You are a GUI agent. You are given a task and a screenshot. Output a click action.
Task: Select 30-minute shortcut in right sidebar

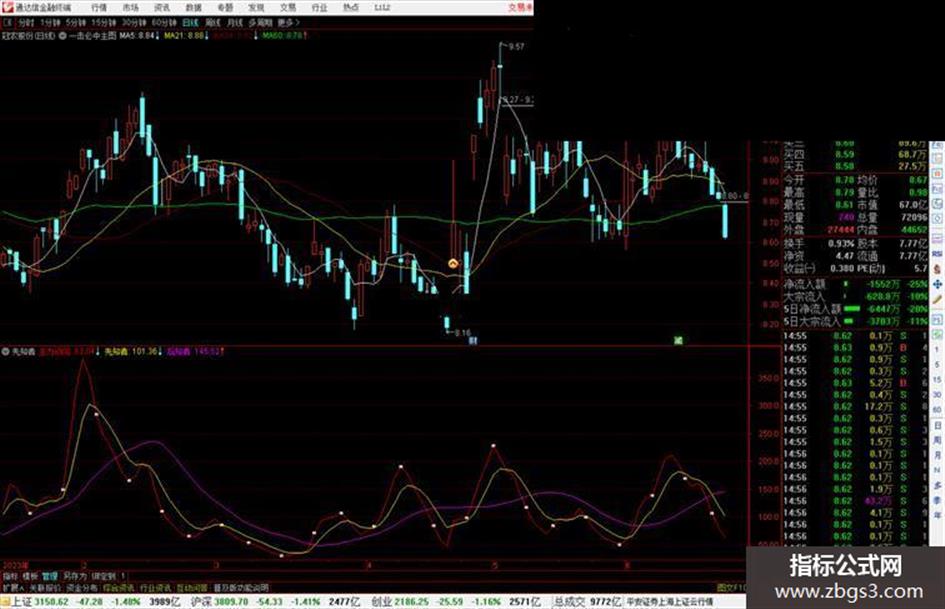(x=937, y=395)
